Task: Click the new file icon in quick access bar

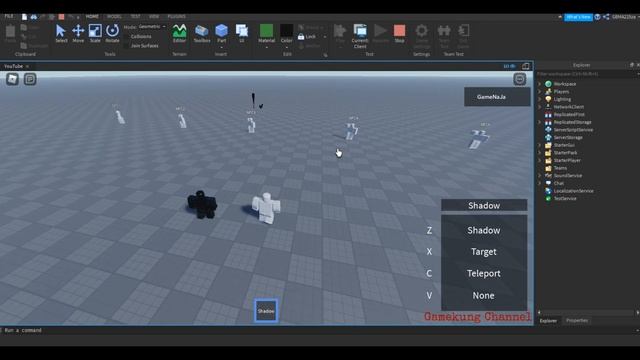Action: pyautogui.click(x=24, y=17)
